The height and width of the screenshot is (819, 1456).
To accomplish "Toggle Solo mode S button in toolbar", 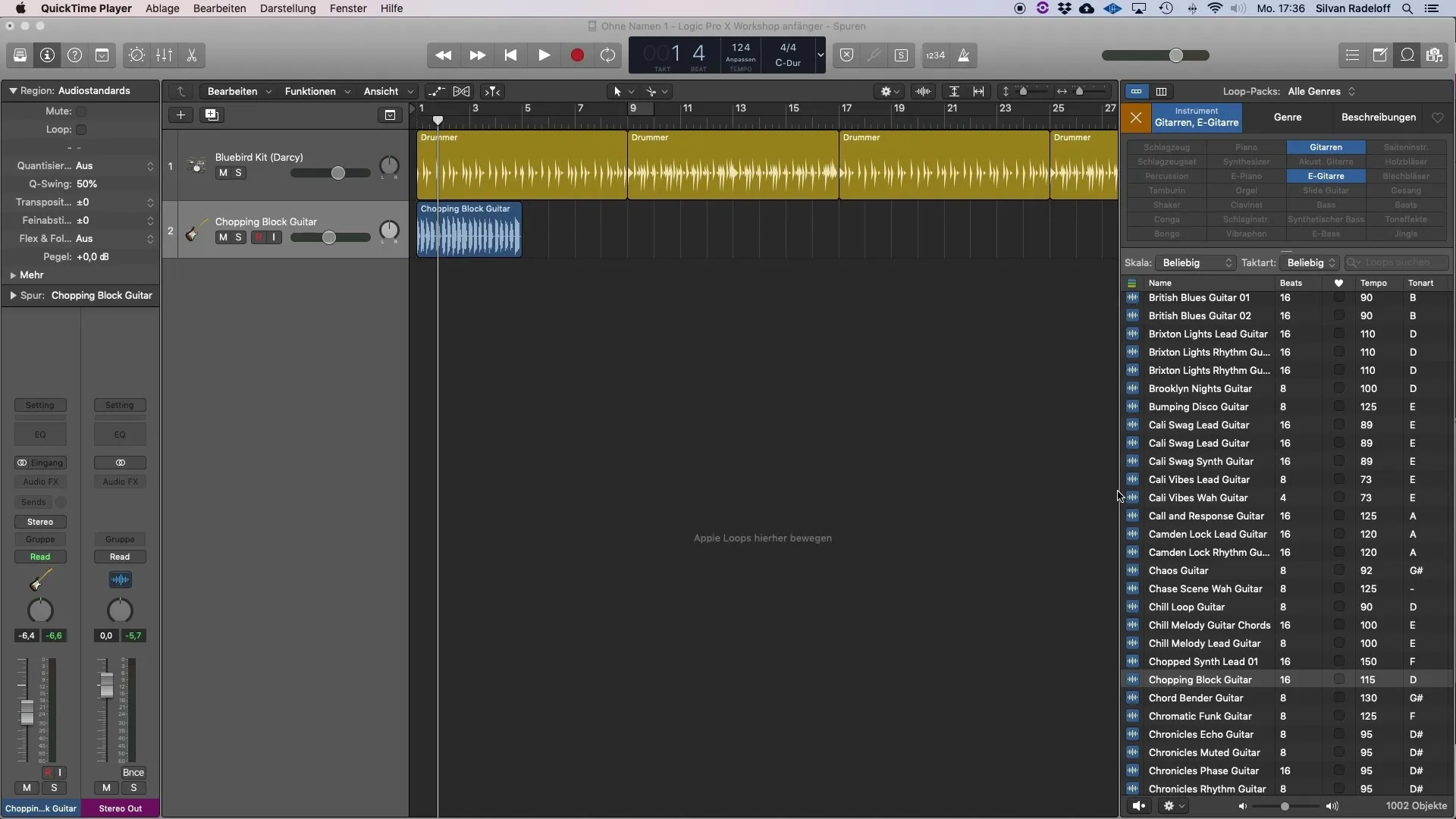I will click(x=901, y=55).
